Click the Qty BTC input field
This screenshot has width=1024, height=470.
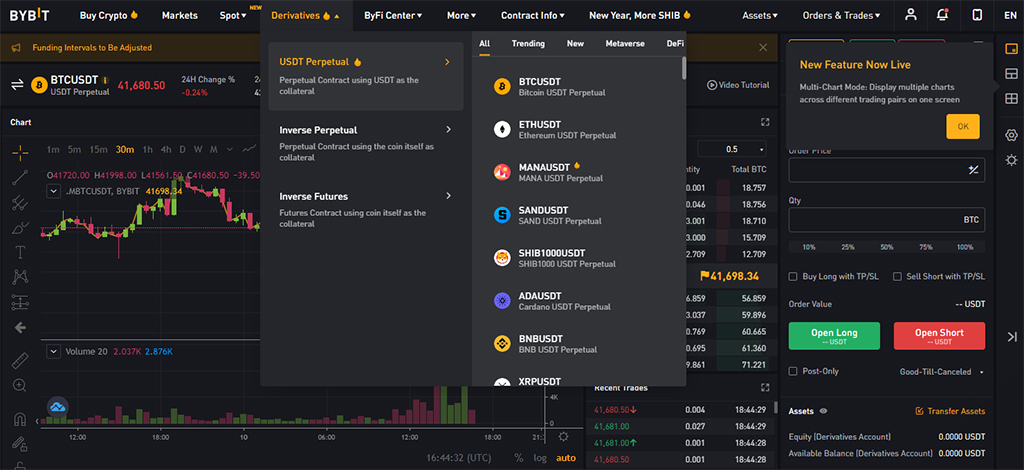886,220
